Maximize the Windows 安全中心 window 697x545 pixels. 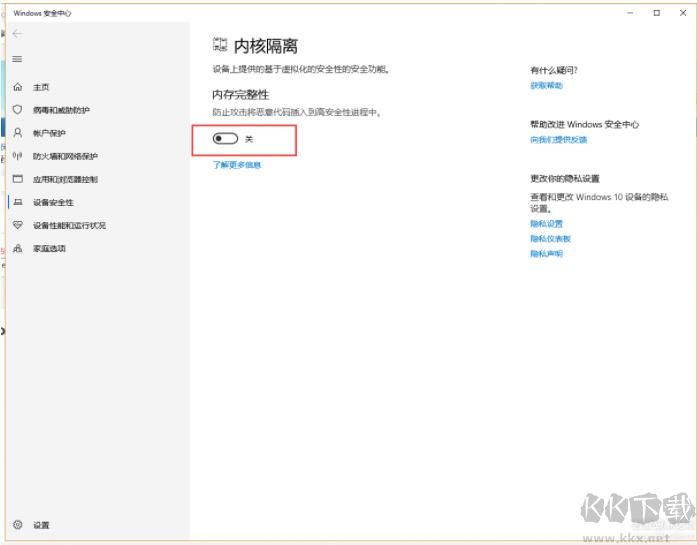click(657, 13)
